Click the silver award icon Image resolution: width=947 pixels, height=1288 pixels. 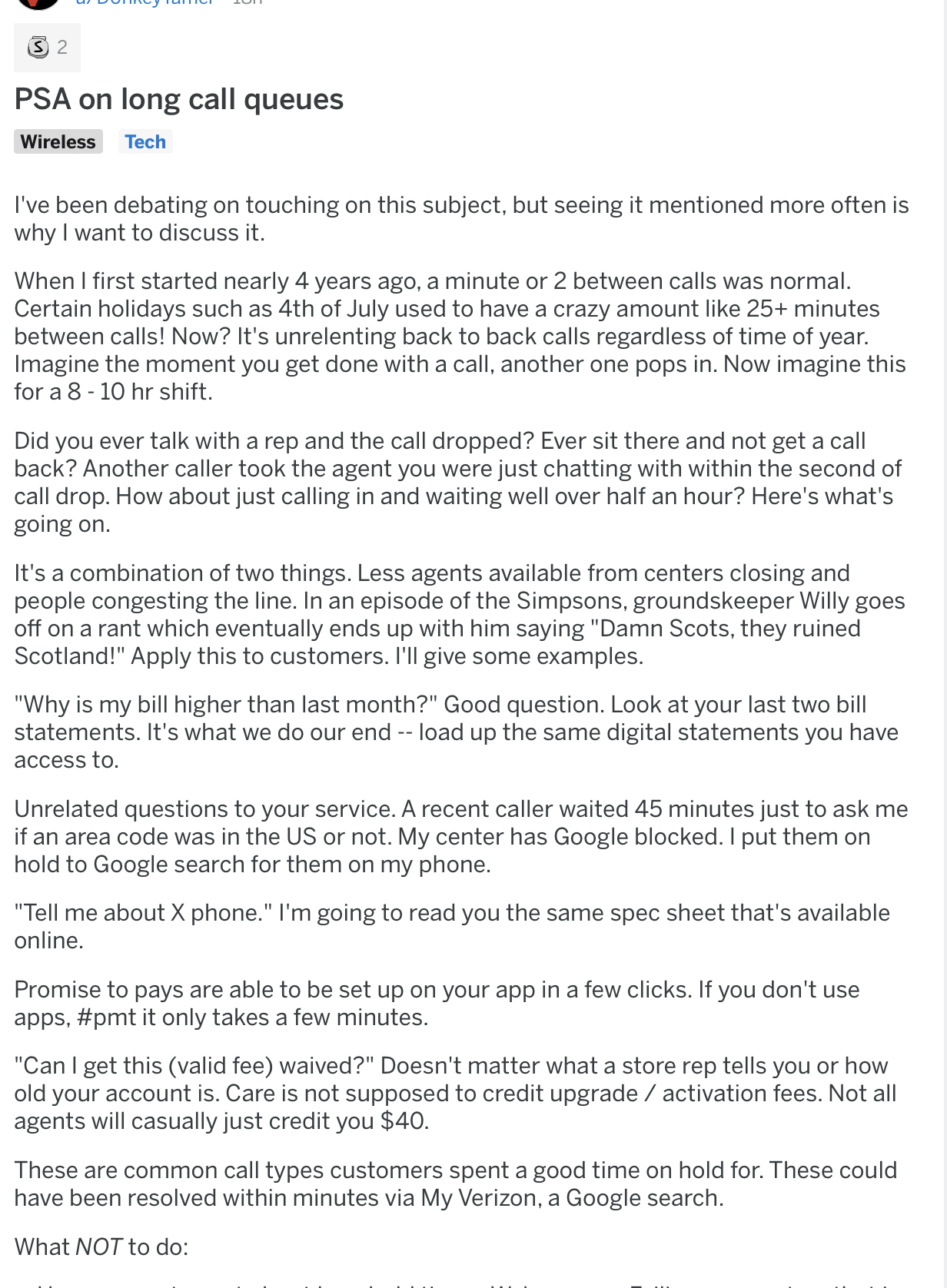(x=38, y=48)
